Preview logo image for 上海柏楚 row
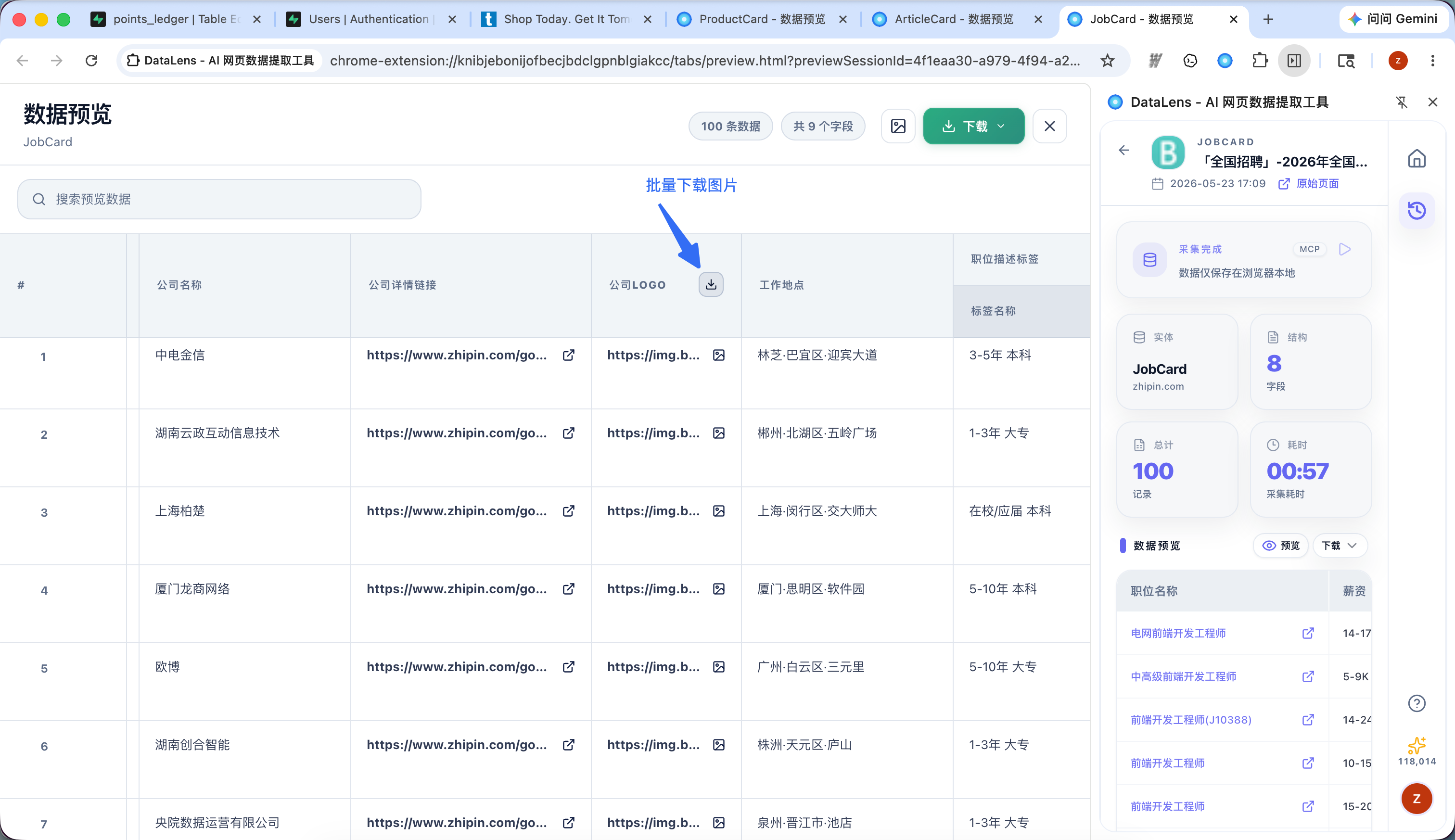Viewport: 1455px width, 840px height. point(719,511)
